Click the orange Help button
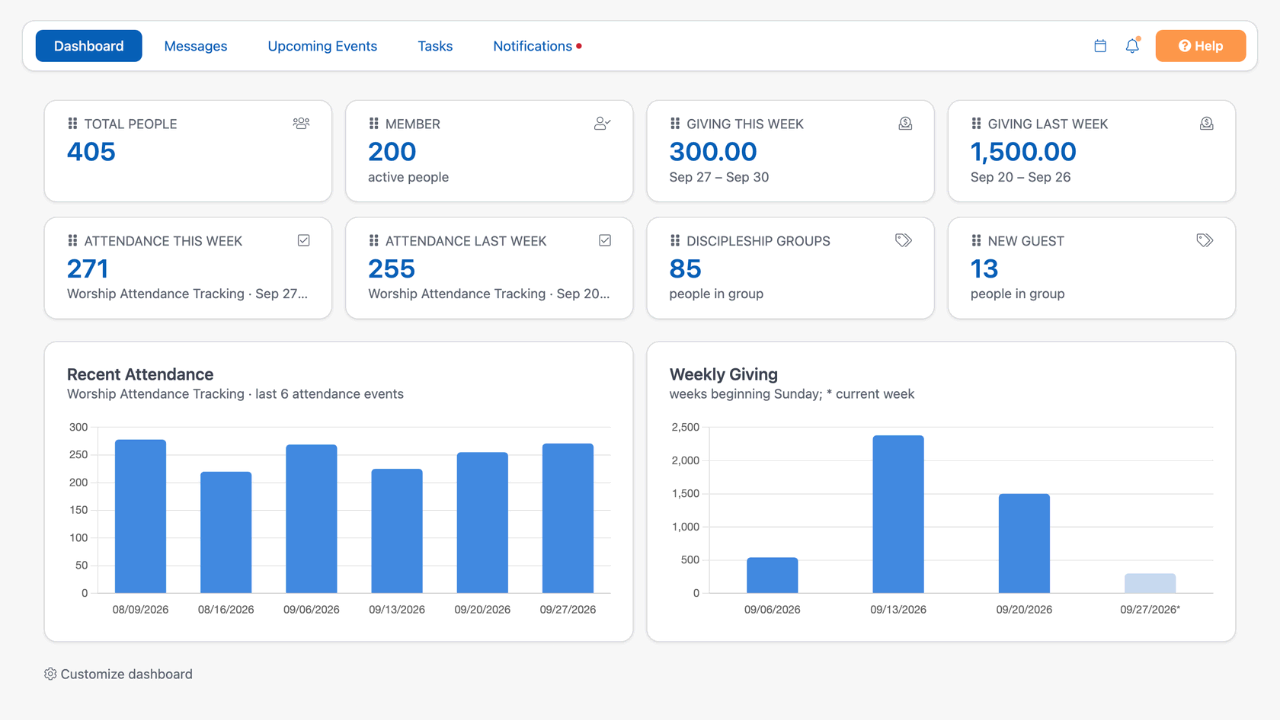This screenshot has width=1280, height=720. [x=1201, y=46]
